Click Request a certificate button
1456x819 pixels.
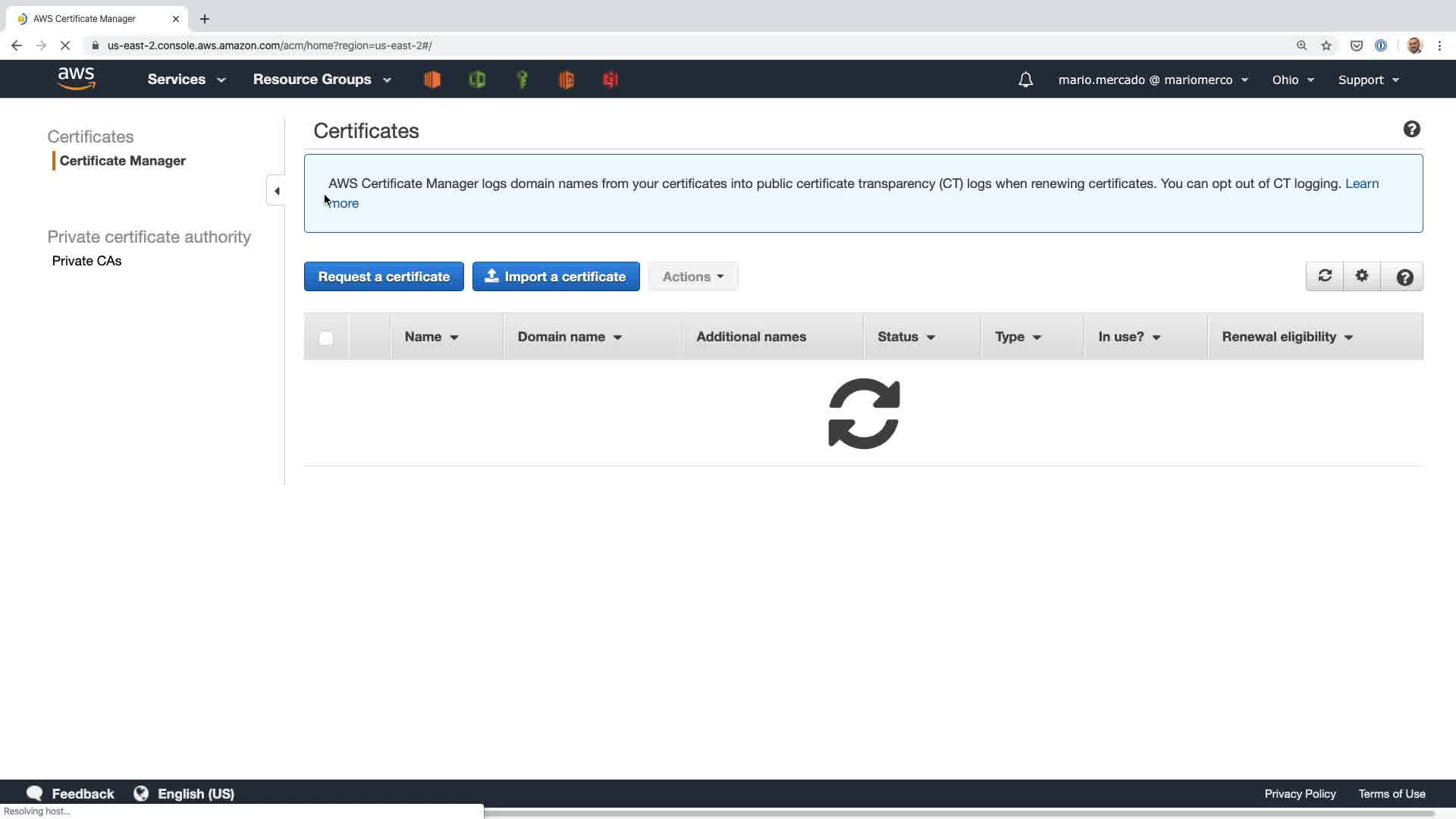[384, 277]
